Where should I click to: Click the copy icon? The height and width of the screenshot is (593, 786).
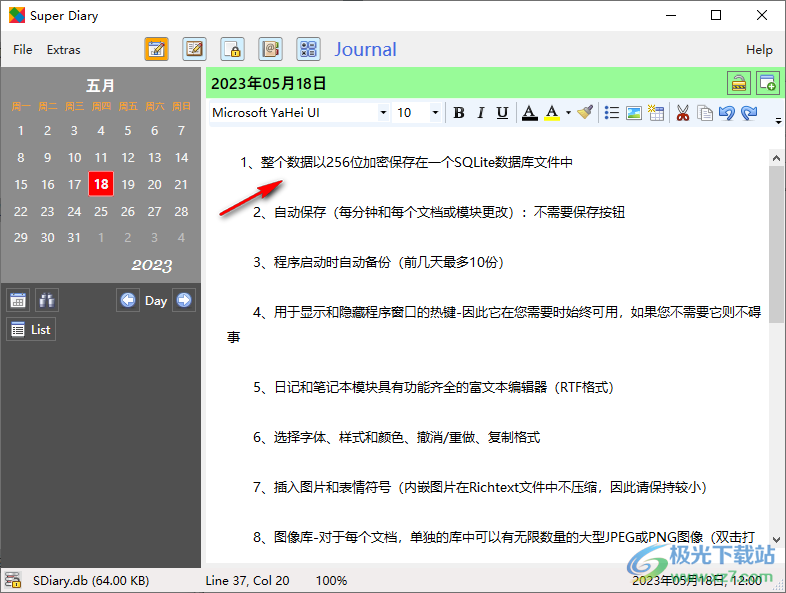[705, 113]
